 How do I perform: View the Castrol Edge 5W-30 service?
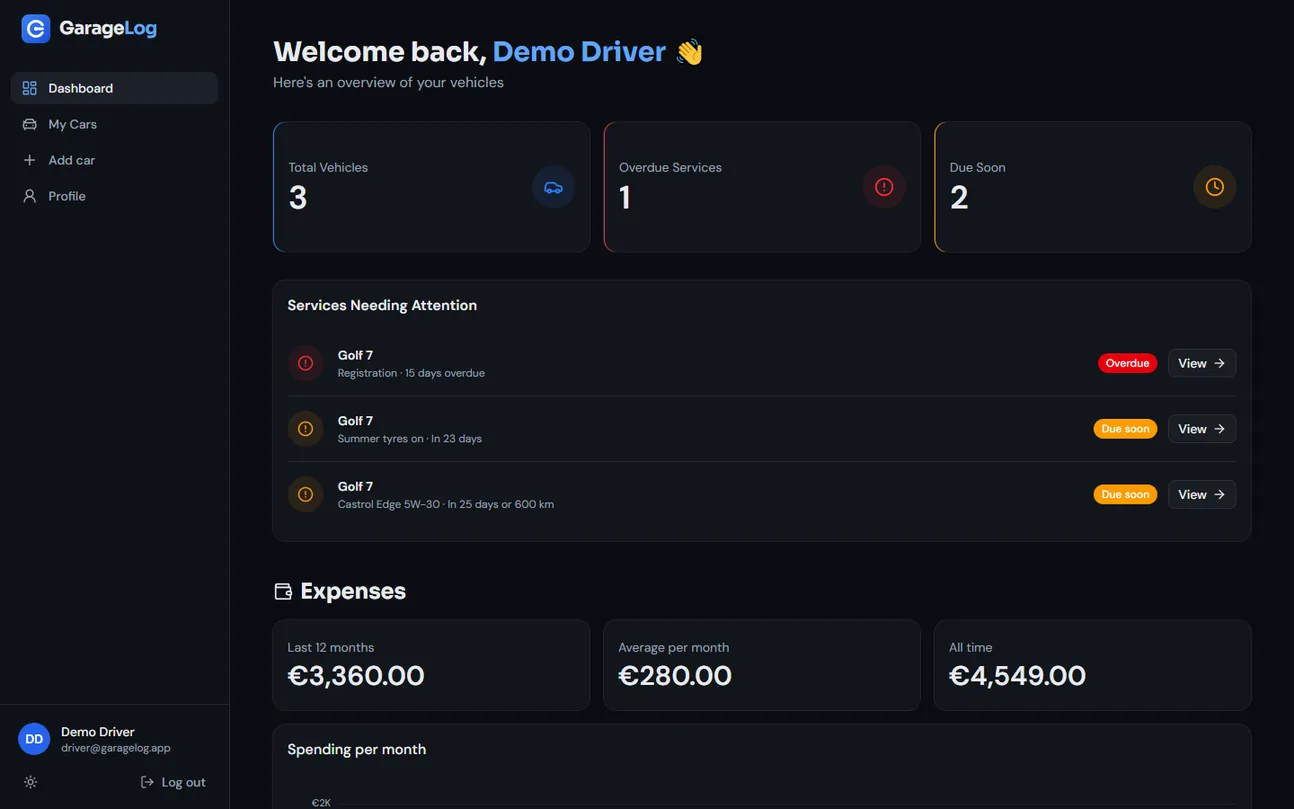coord(1202,494)
